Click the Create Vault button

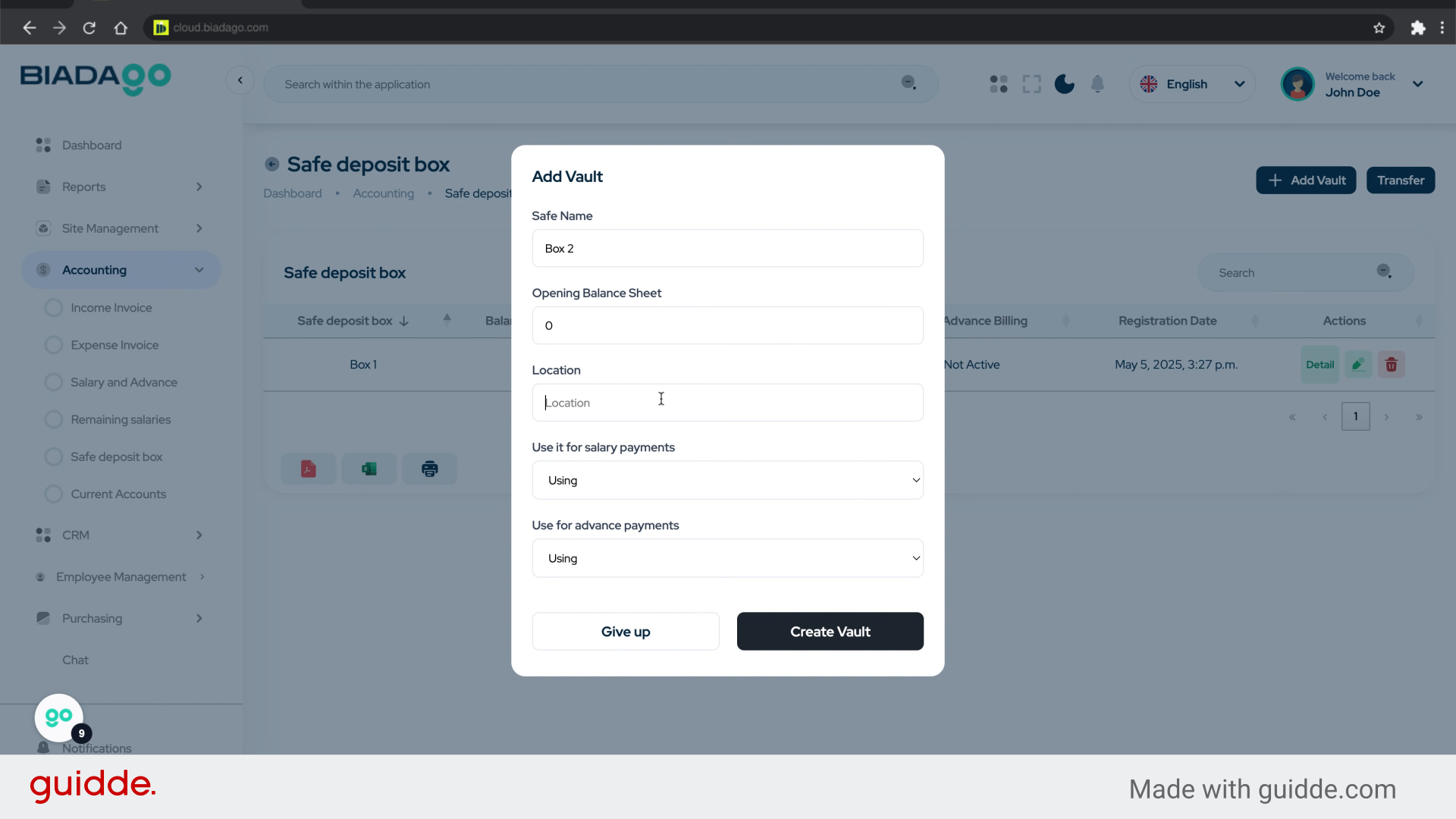point(830,631)
